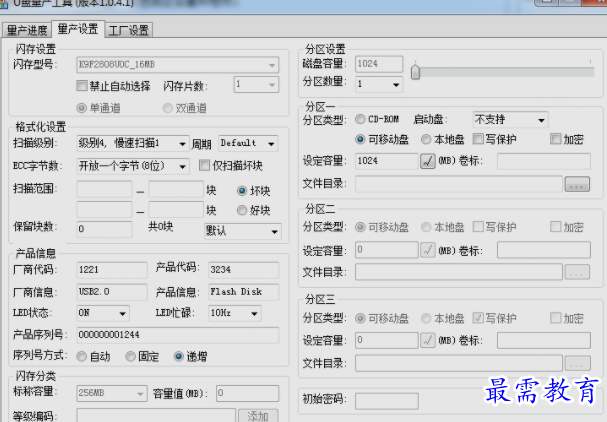
Task: Open the 分区数量 dropdown
Action: click(379, 84)
